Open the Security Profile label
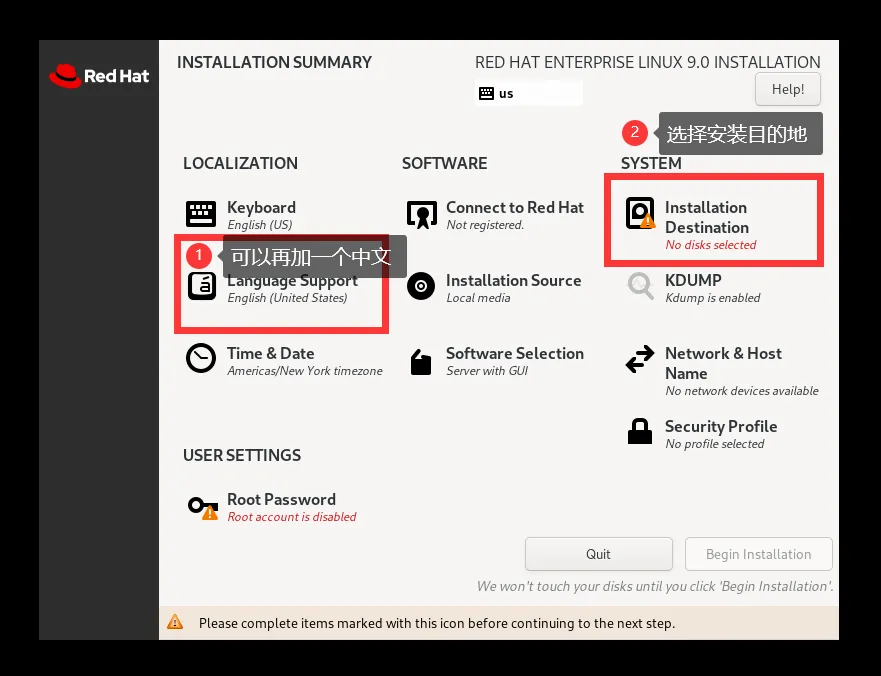The width and height of the screenshot is (881, 676). coord(721,427)
